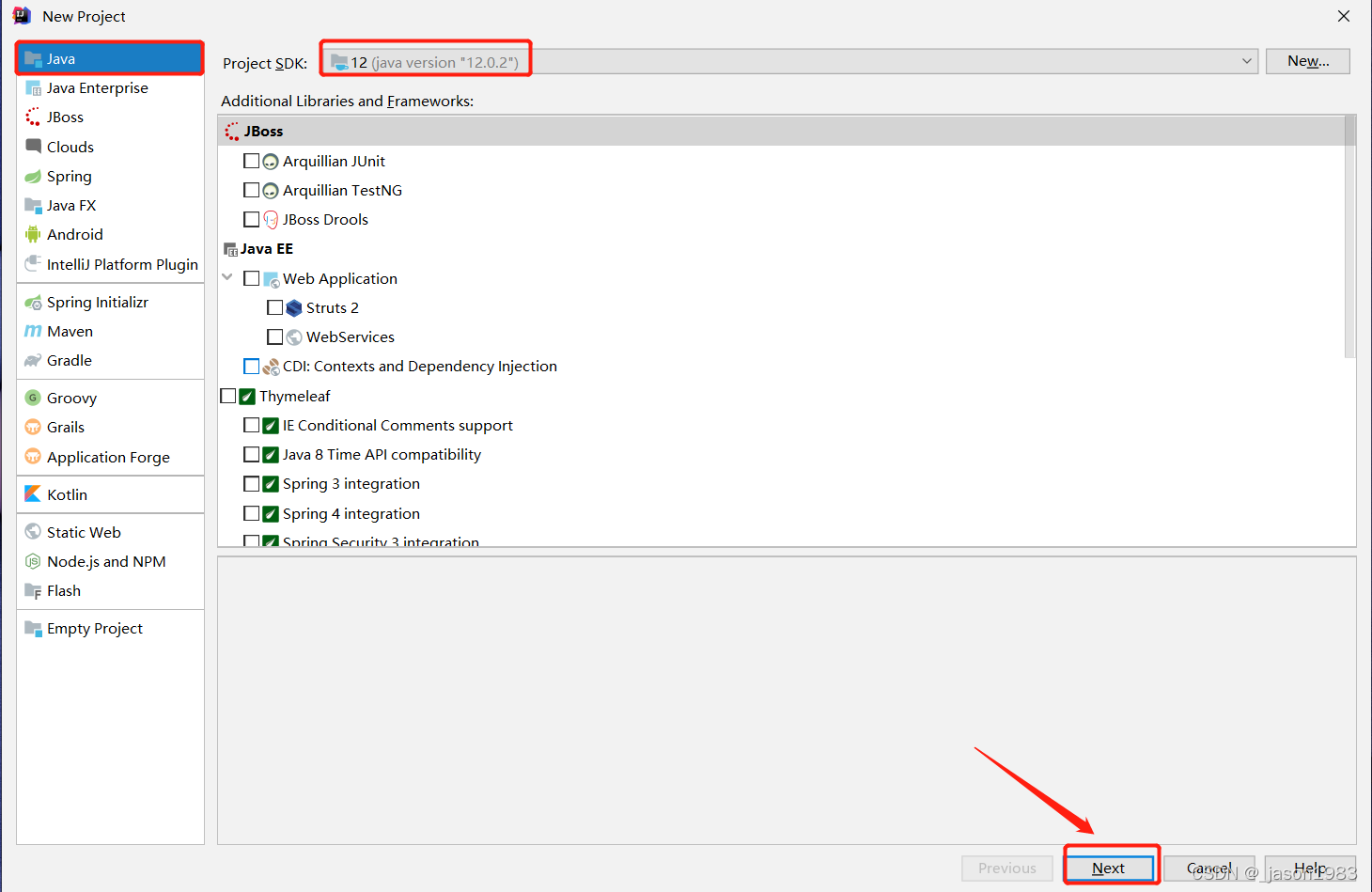This screenshot has width=1372, height=892.
Task: Click the JBoss Drools icon
Action: point(271,220)
